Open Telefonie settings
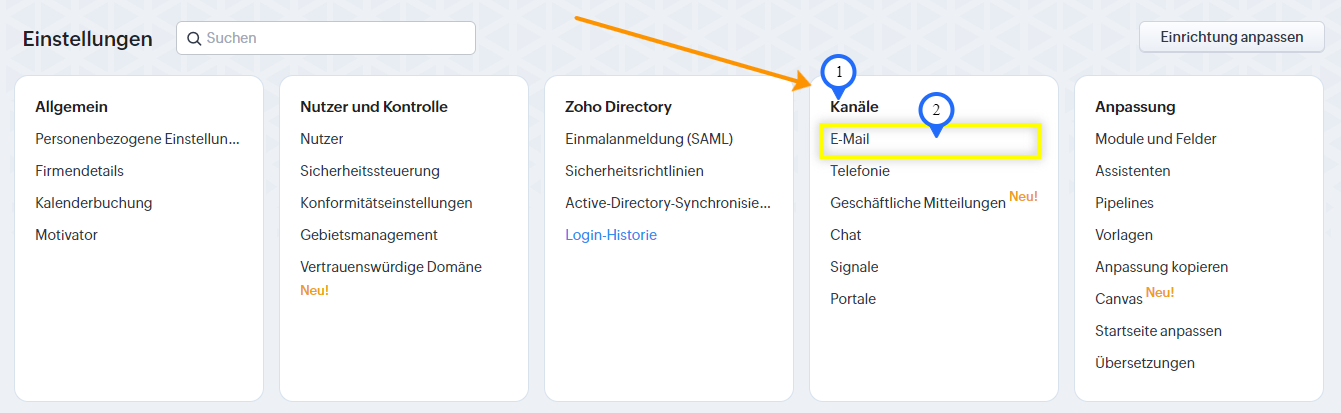 860,171
